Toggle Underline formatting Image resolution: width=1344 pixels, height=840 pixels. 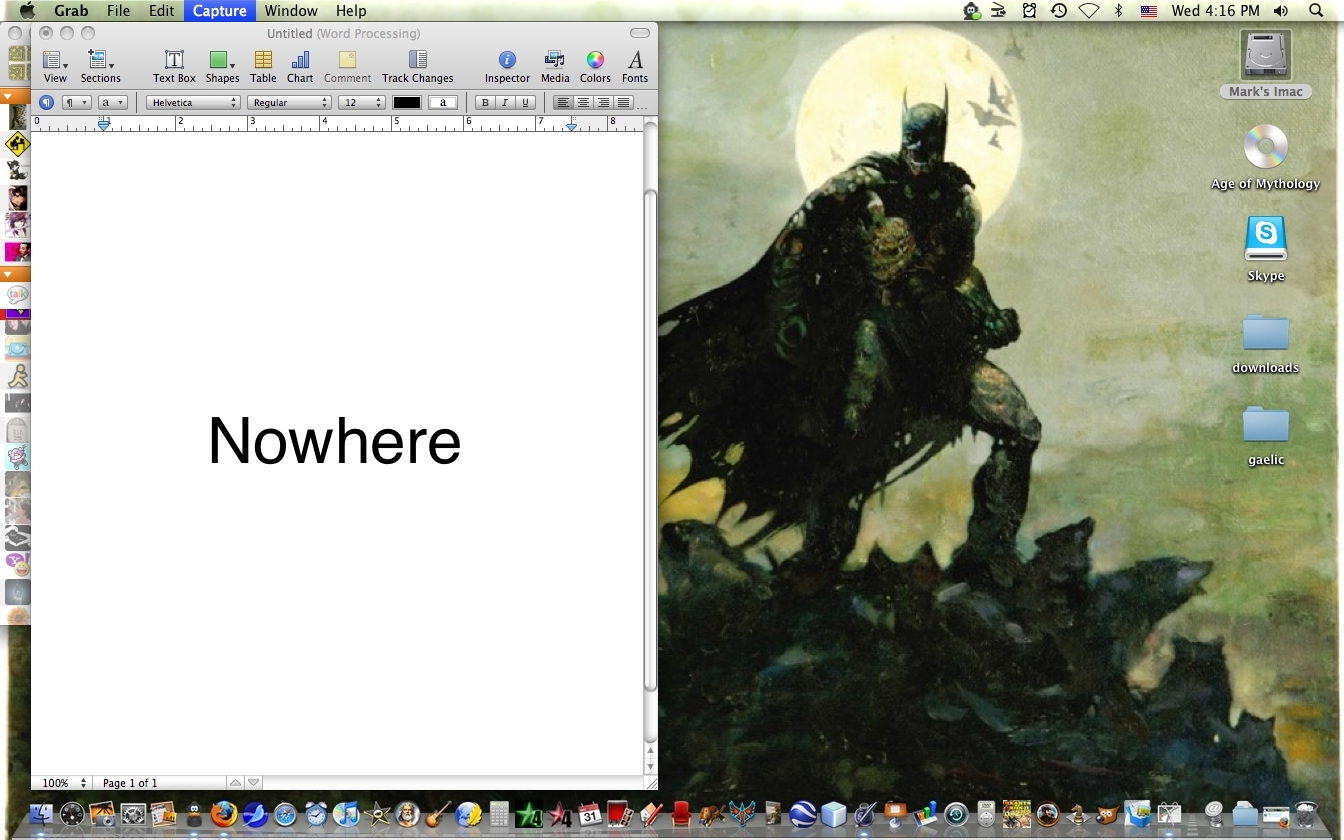[525, 102]
